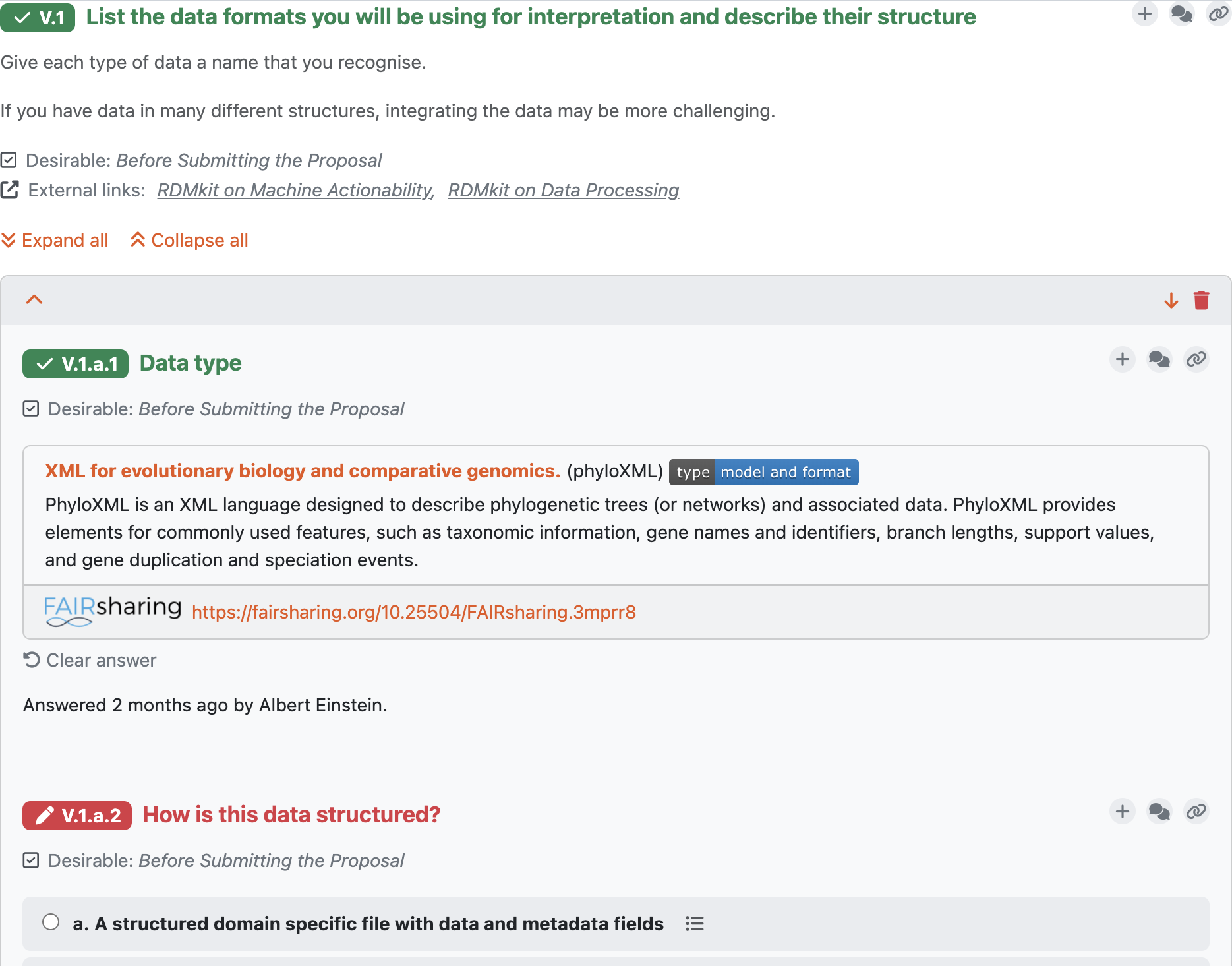Open comments on Data type question
Viewport: 1232px width, 966px height.
pyautogui.click(x=1159, y=359)
